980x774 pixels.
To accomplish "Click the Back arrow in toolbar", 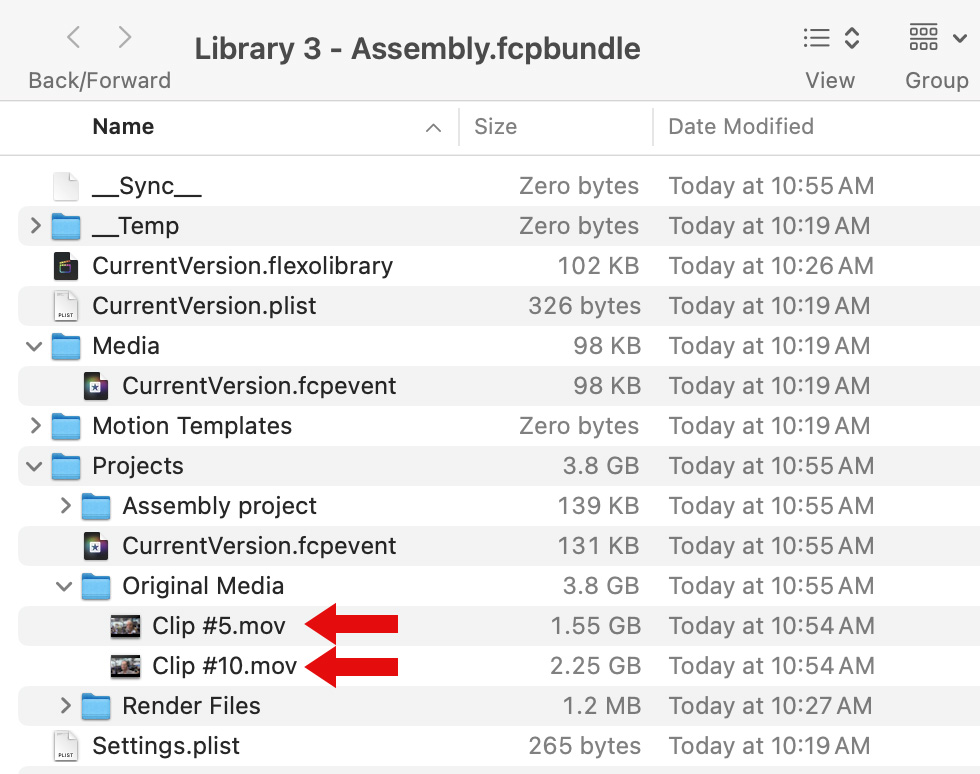I will pos(73,38).
